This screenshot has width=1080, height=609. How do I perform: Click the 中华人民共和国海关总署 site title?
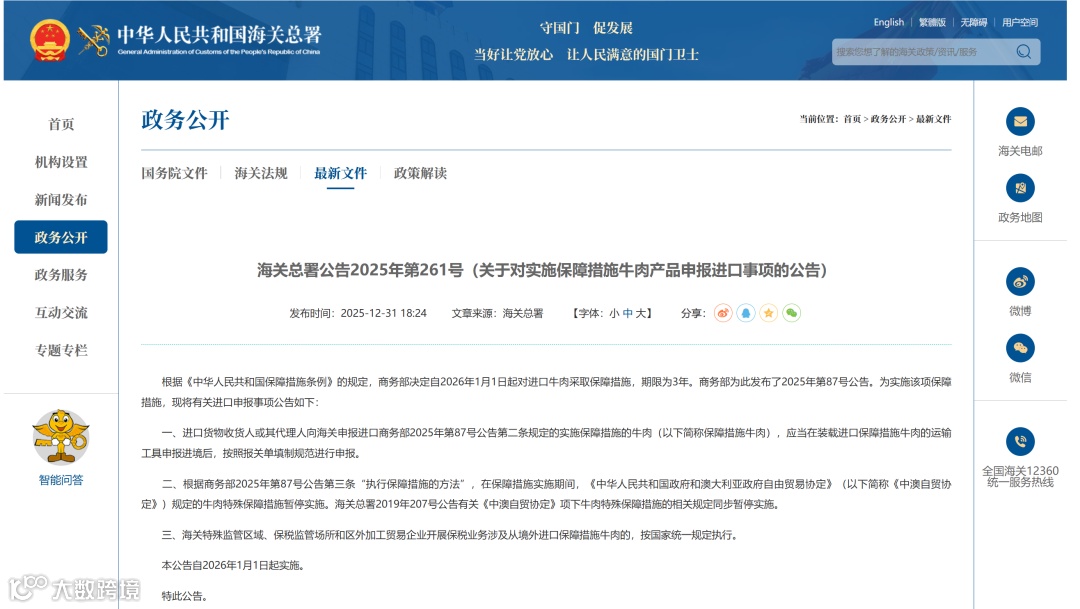pyautogui.click(x=219, y=34)
